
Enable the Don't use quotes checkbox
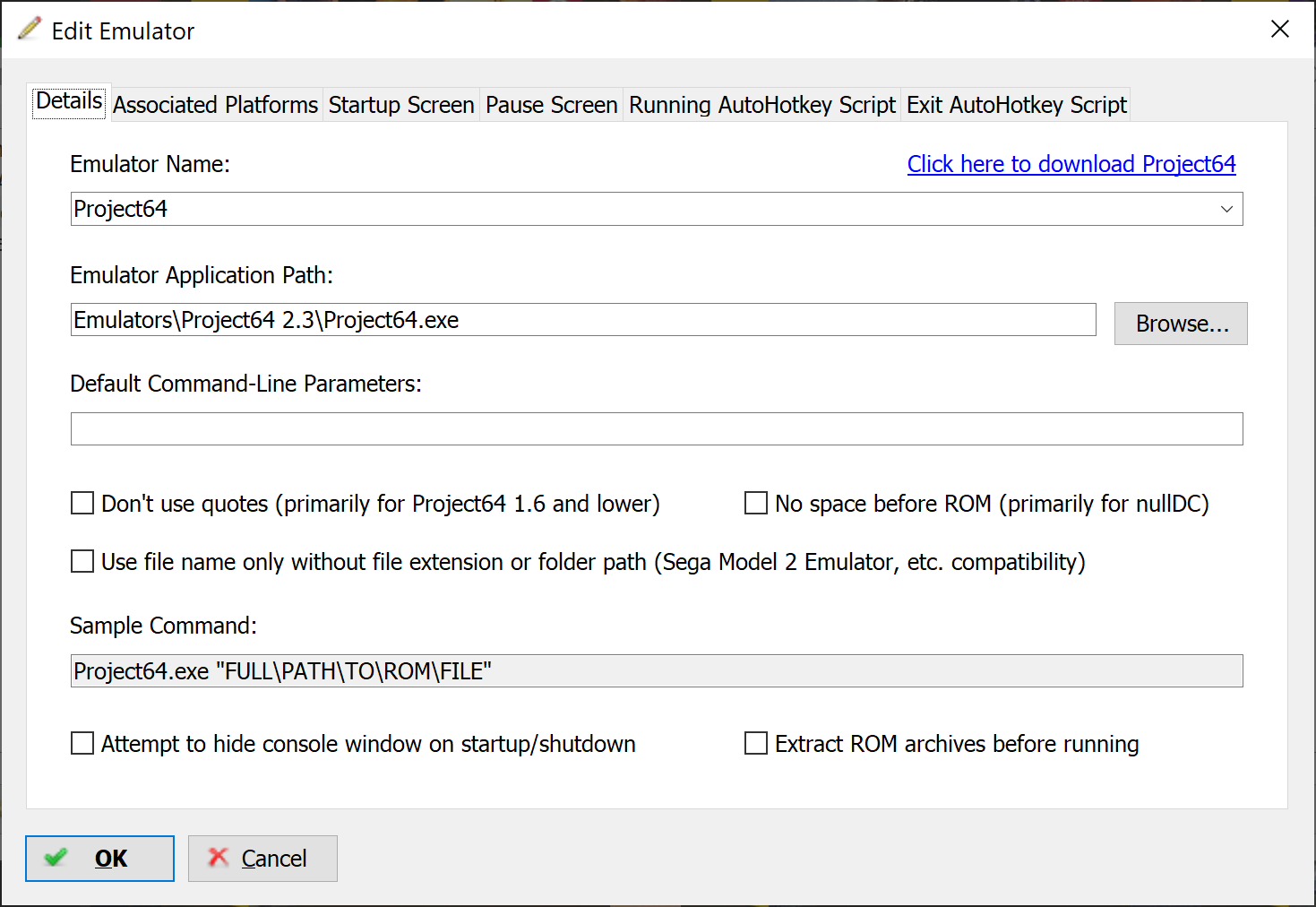82,504
